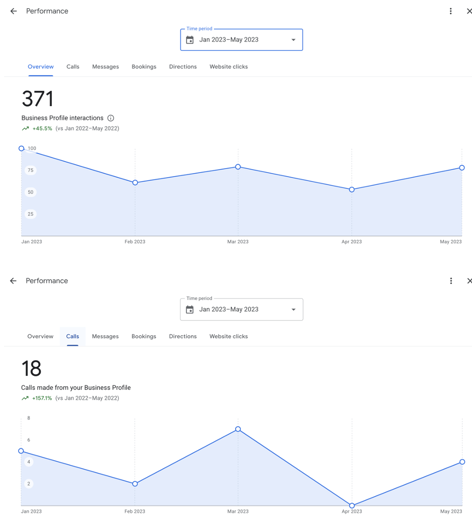Screen dimensions: 472x520
Task: Go back using bottom Performance arrow
Action: point(13,281)
